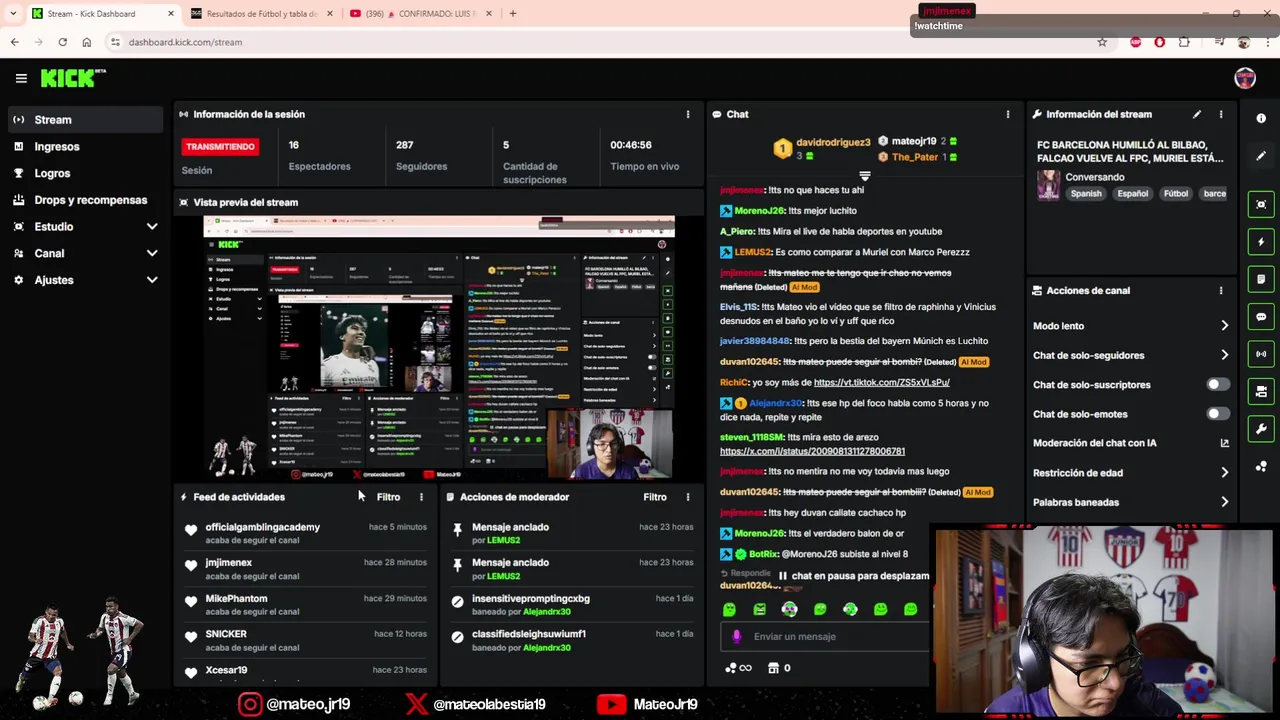Toggle the wrench panel icon in sidebar

click(1261, 429)
